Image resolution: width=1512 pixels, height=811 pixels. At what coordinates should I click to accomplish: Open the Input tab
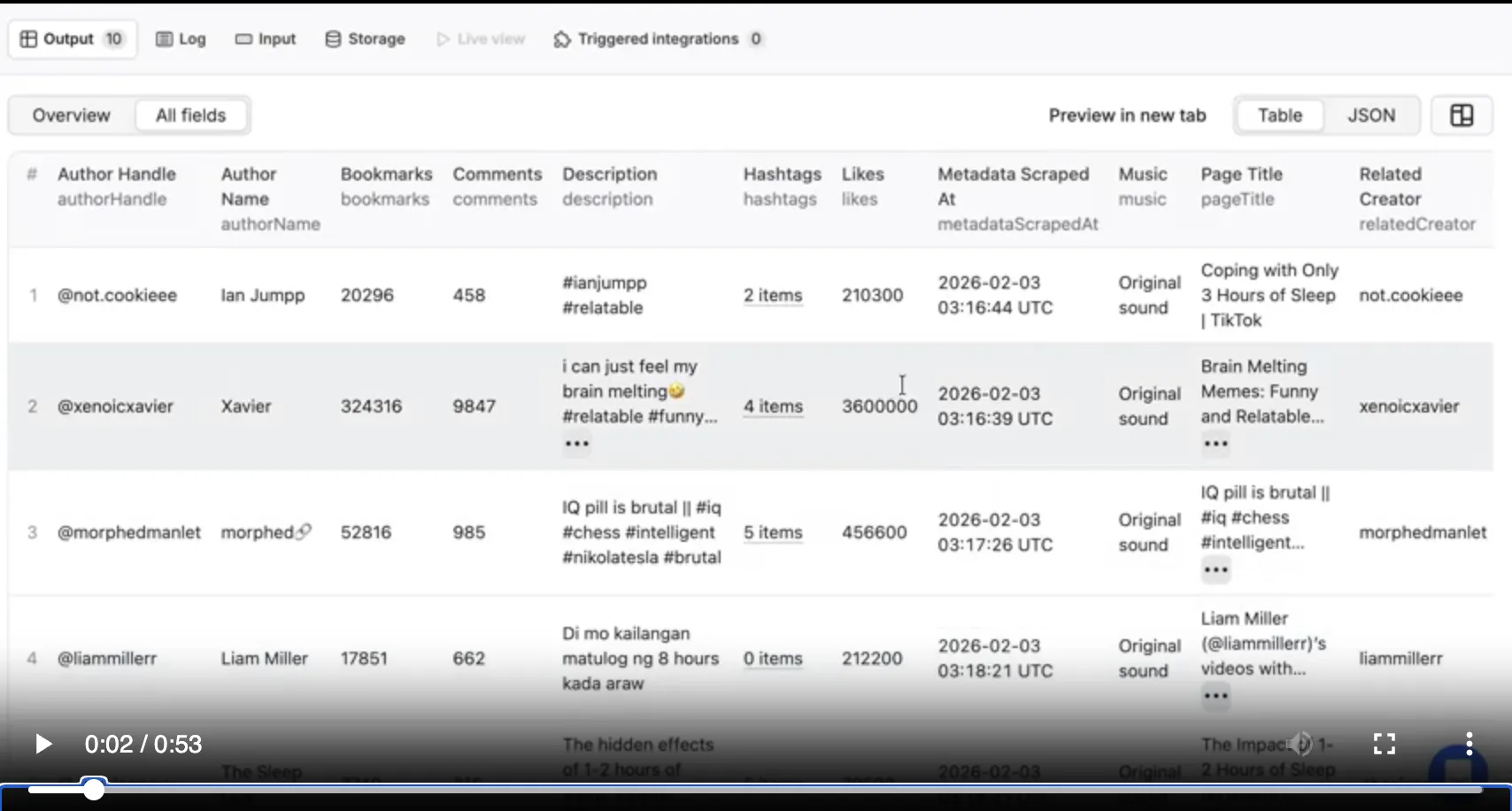tap(266, 39)
